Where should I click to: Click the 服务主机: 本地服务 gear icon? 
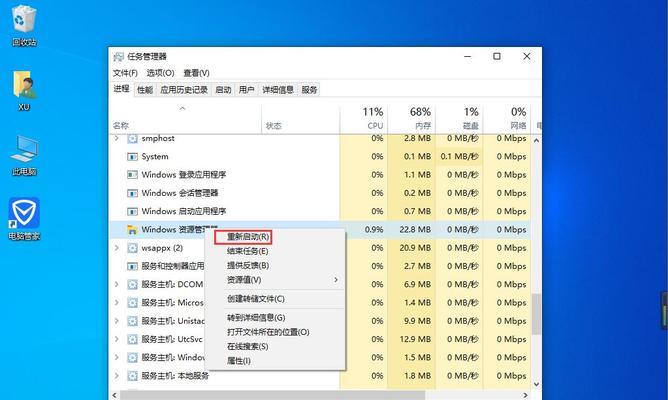[132, 376]
